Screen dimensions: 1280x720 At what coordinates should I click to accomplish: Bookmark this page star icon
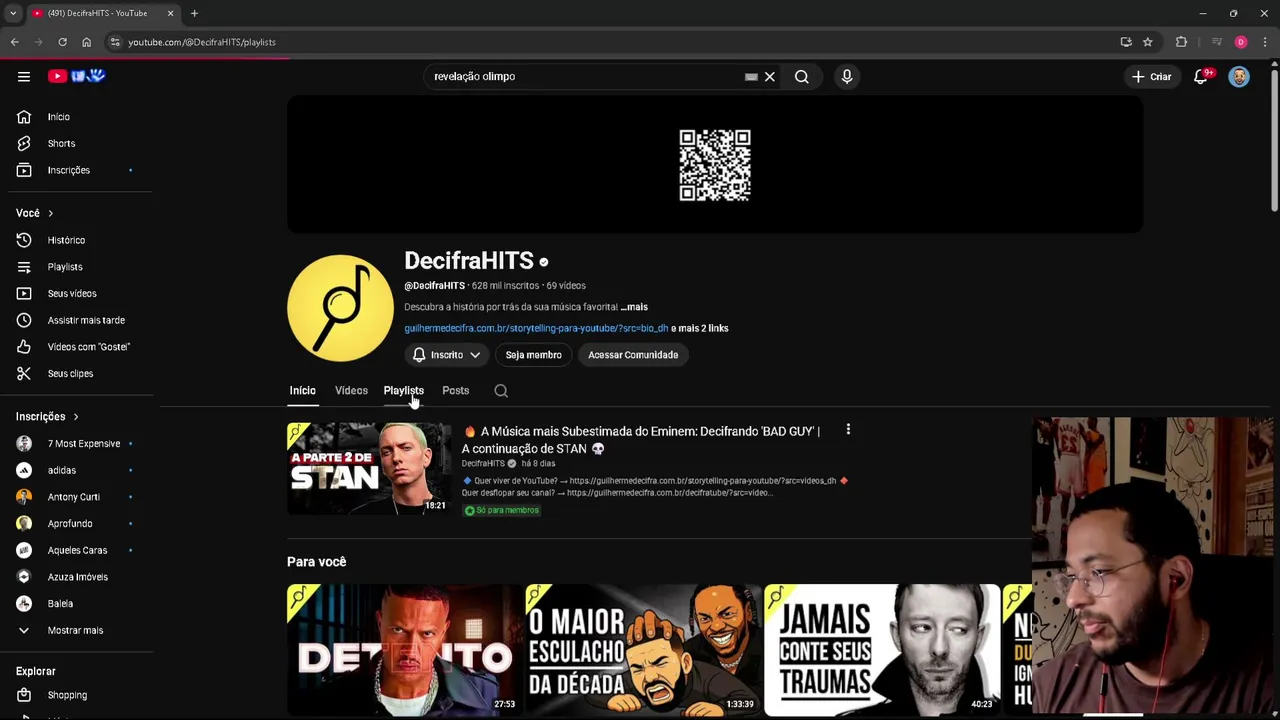[1148, 42]
